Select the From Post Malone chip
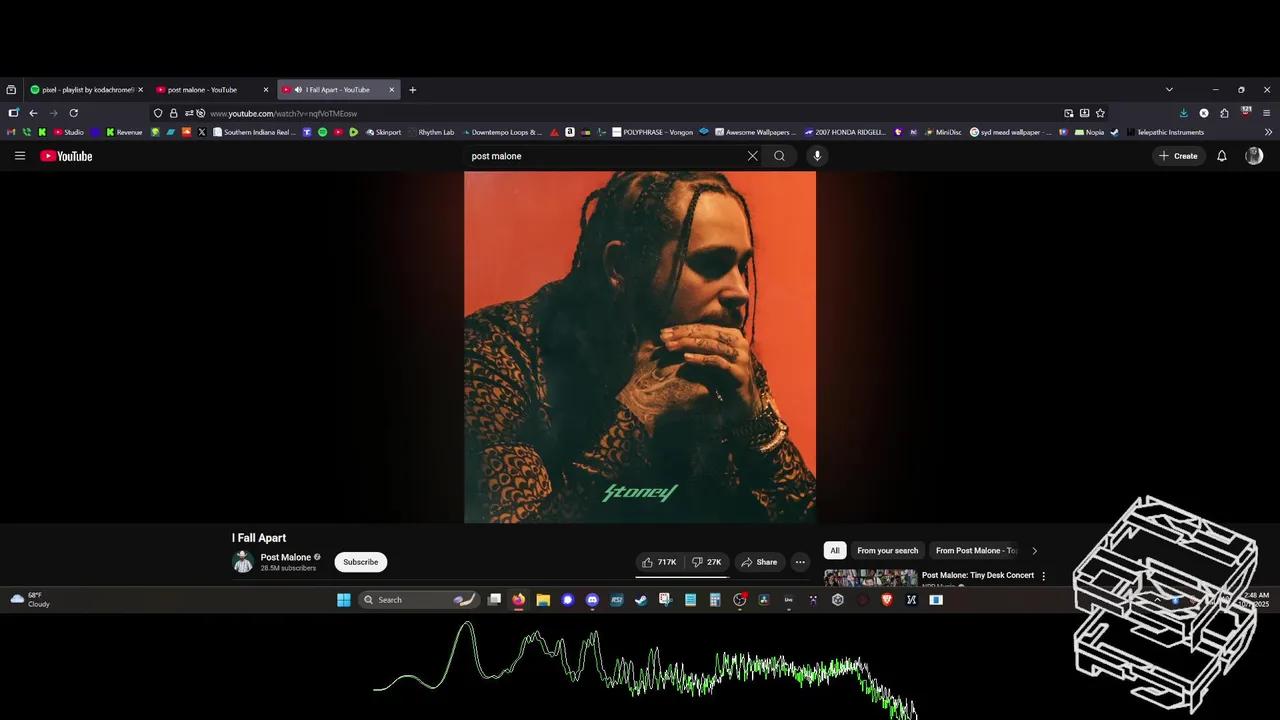This screenshot has height=720, width=1280. [976, 551]
